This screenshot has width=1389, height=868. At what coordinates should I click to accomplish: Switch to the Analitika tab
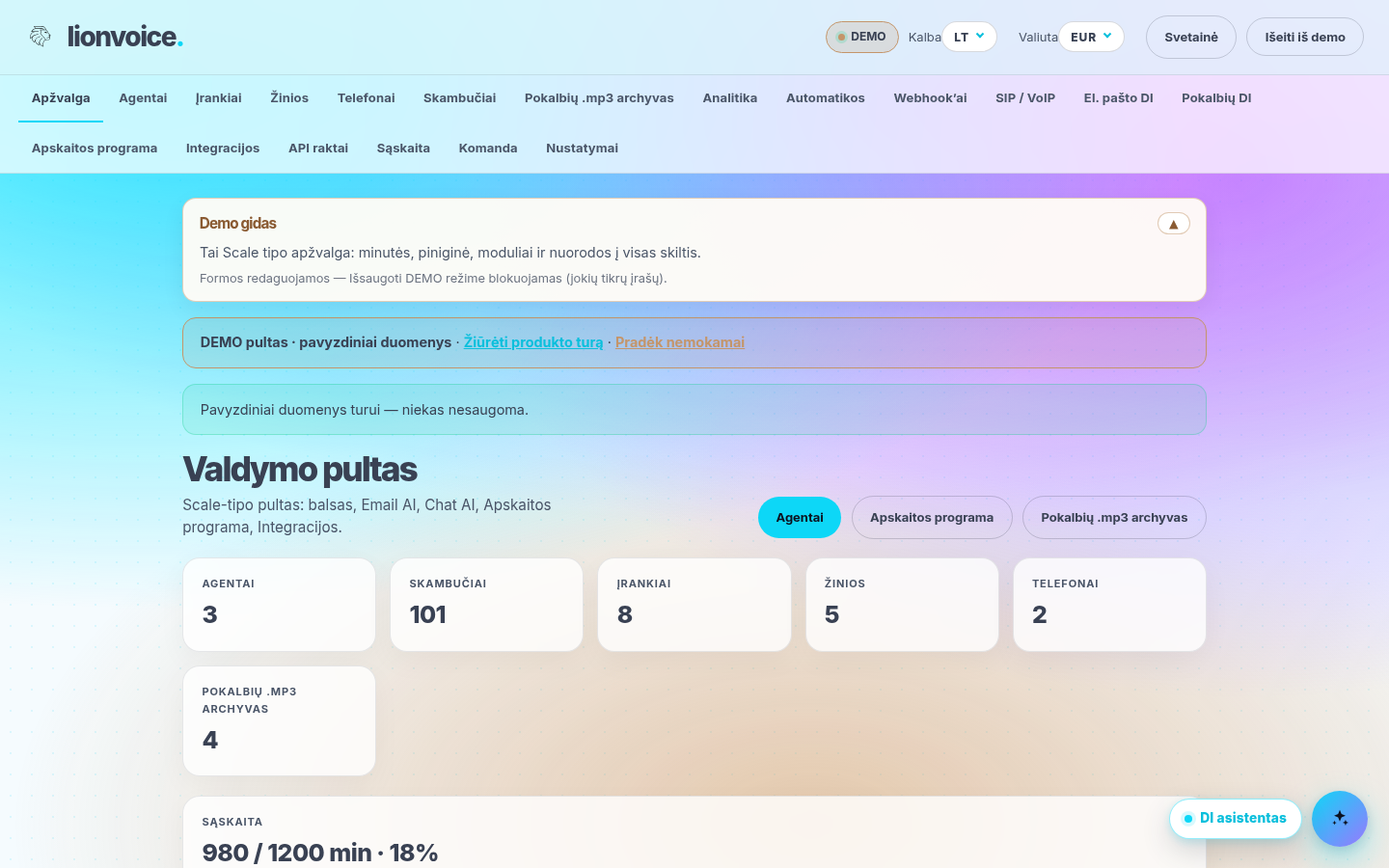point(730,98)
